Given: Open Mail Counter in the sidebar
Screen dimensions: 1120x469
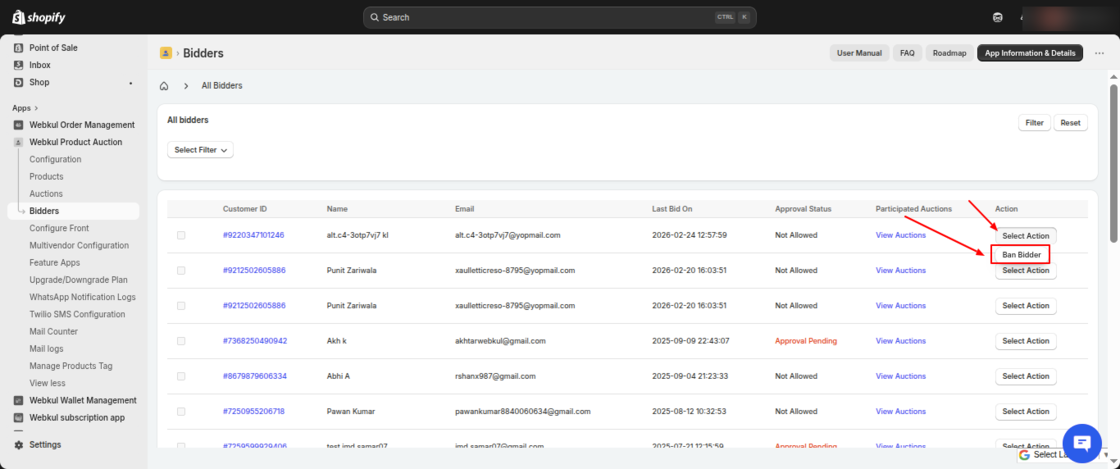Looking at the screenshot, I should [x=54, y=331].
